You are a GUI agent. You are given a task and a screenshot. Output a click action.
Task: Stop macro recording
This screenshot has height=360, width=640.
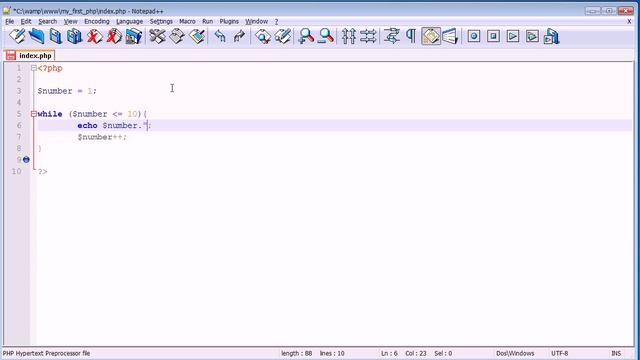[493, 36]
